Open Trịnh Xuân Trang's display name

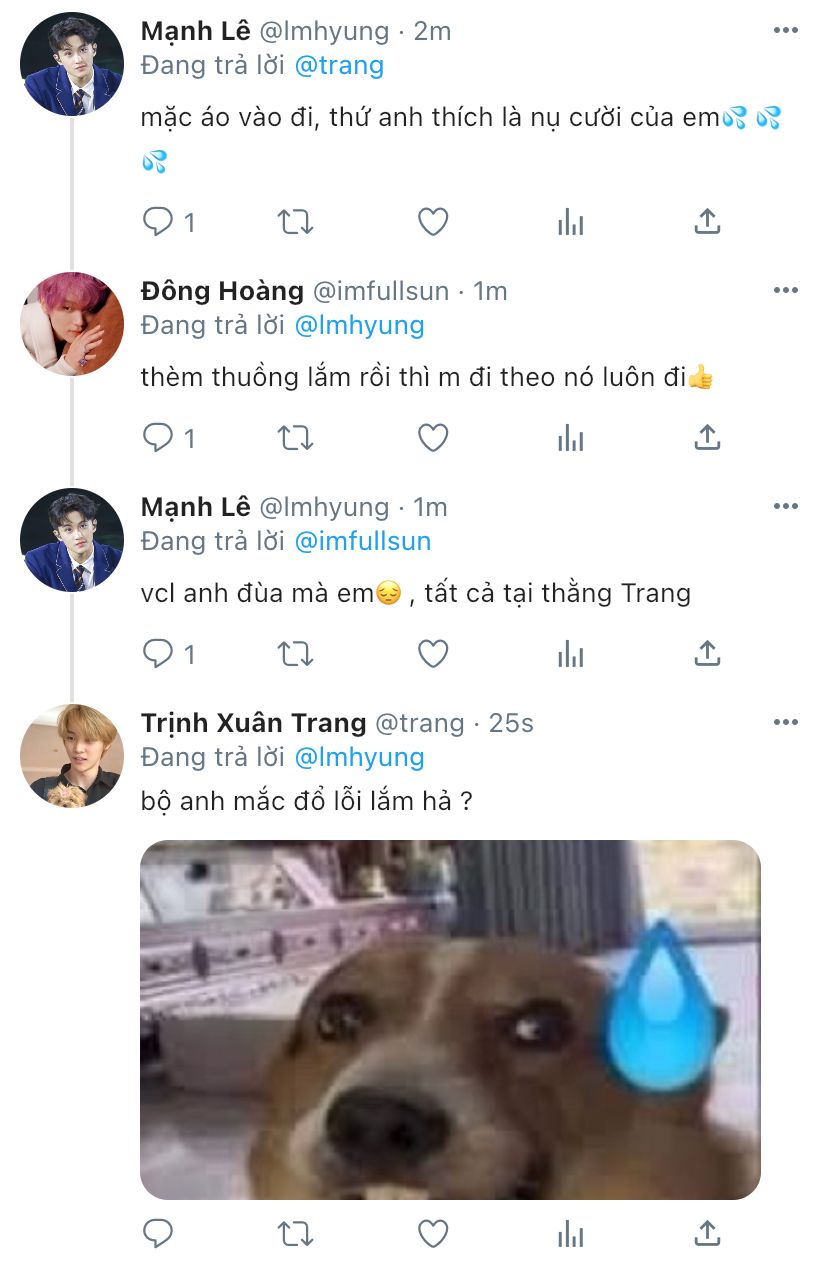point(253,722)
